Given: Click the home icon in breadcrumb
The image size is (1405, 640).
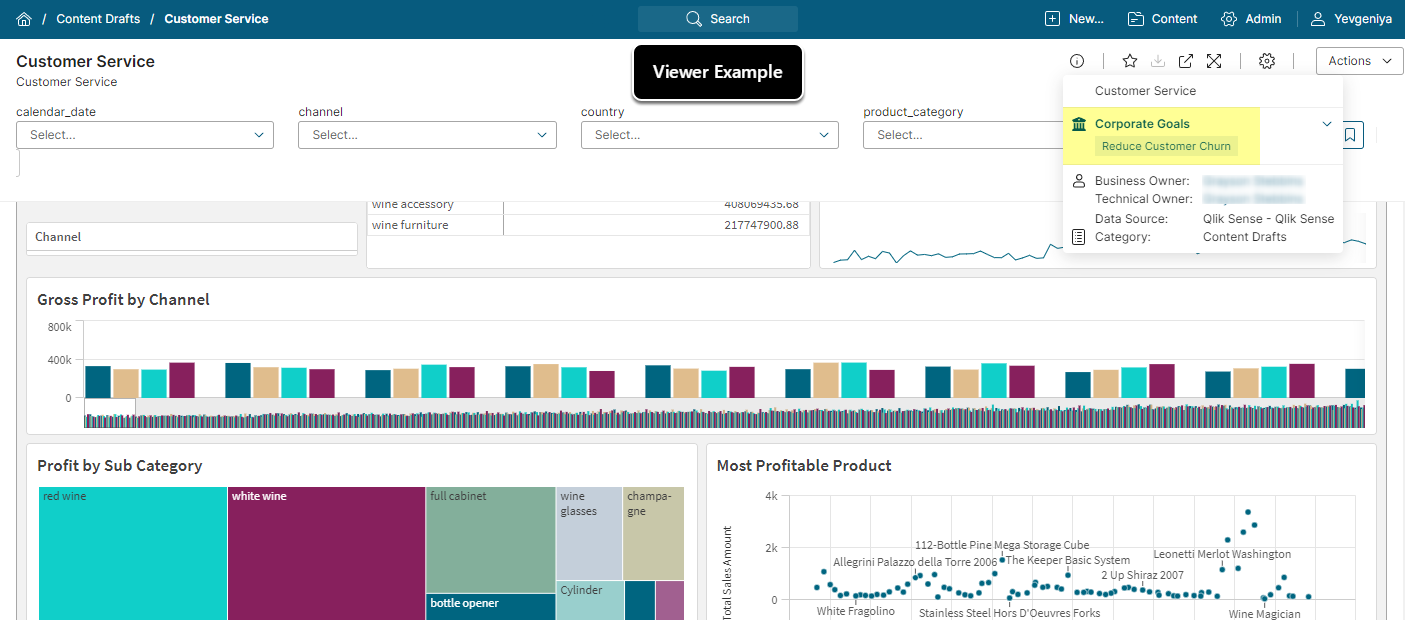Looking at the screenshot, I should pos(24,19).
